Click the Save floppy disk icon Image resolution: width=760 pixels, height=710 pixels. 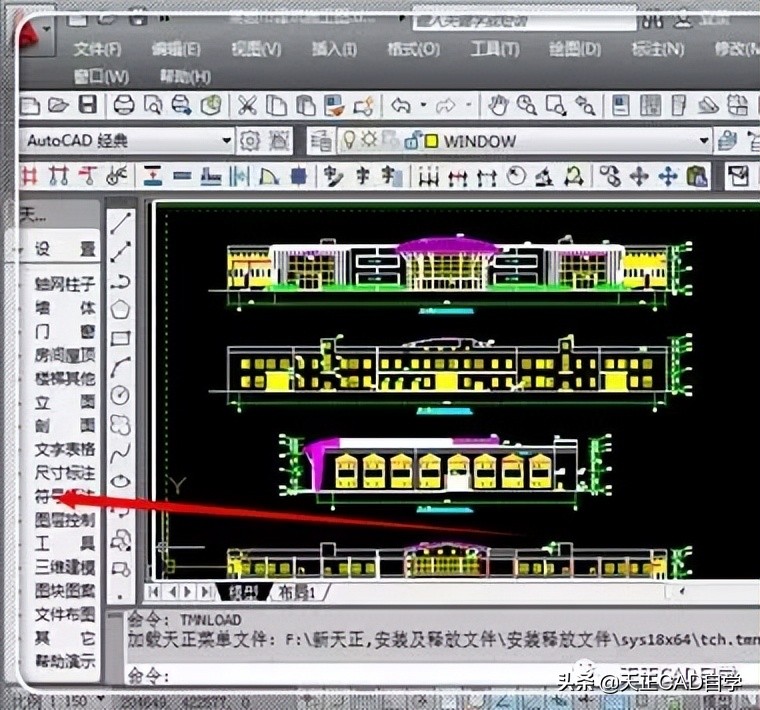click(88, 106)
